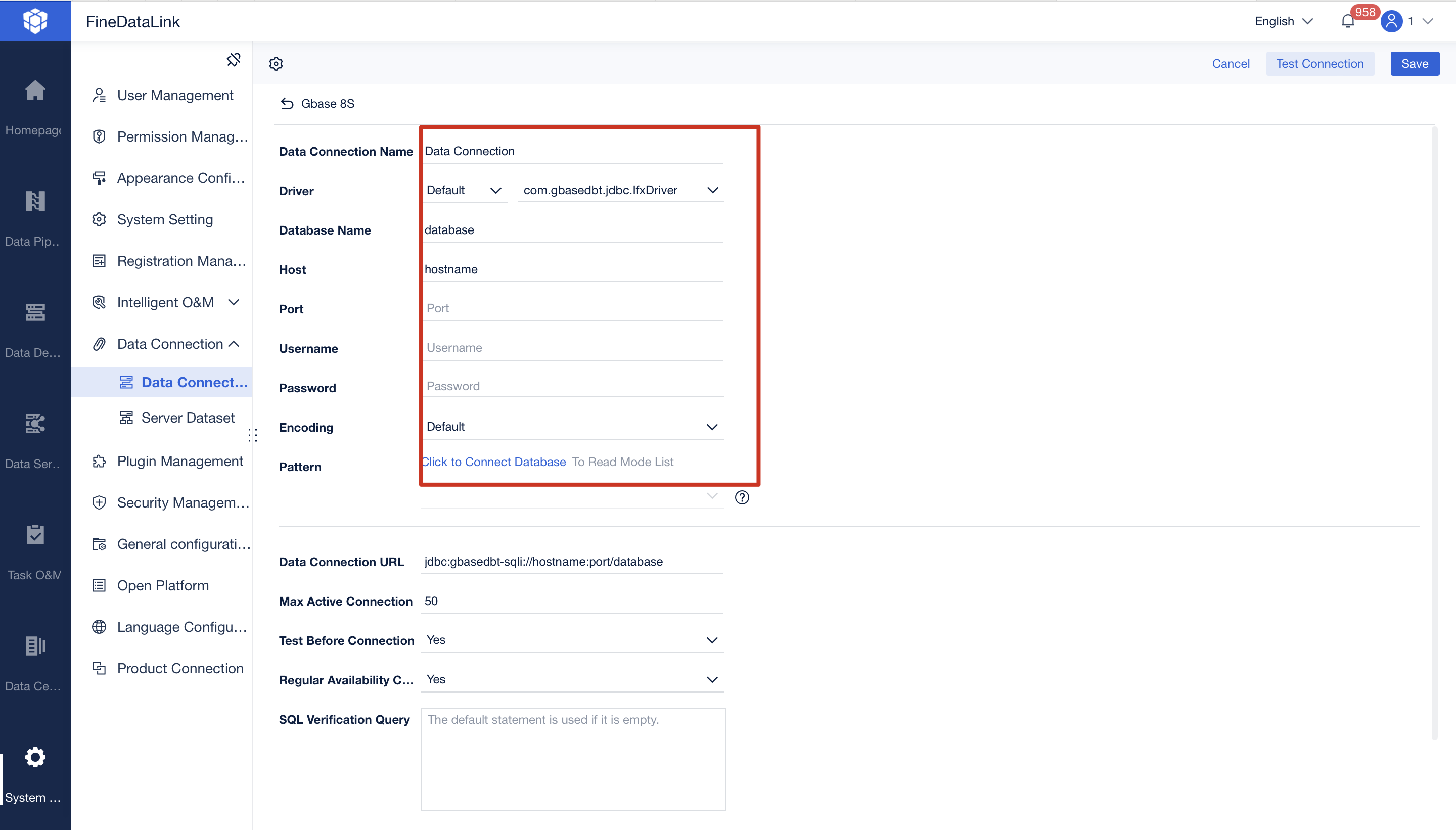This screenshot has width=1456, height=830.
Task: Open the System settings gear in sidebar
Action: click(35, 757)
